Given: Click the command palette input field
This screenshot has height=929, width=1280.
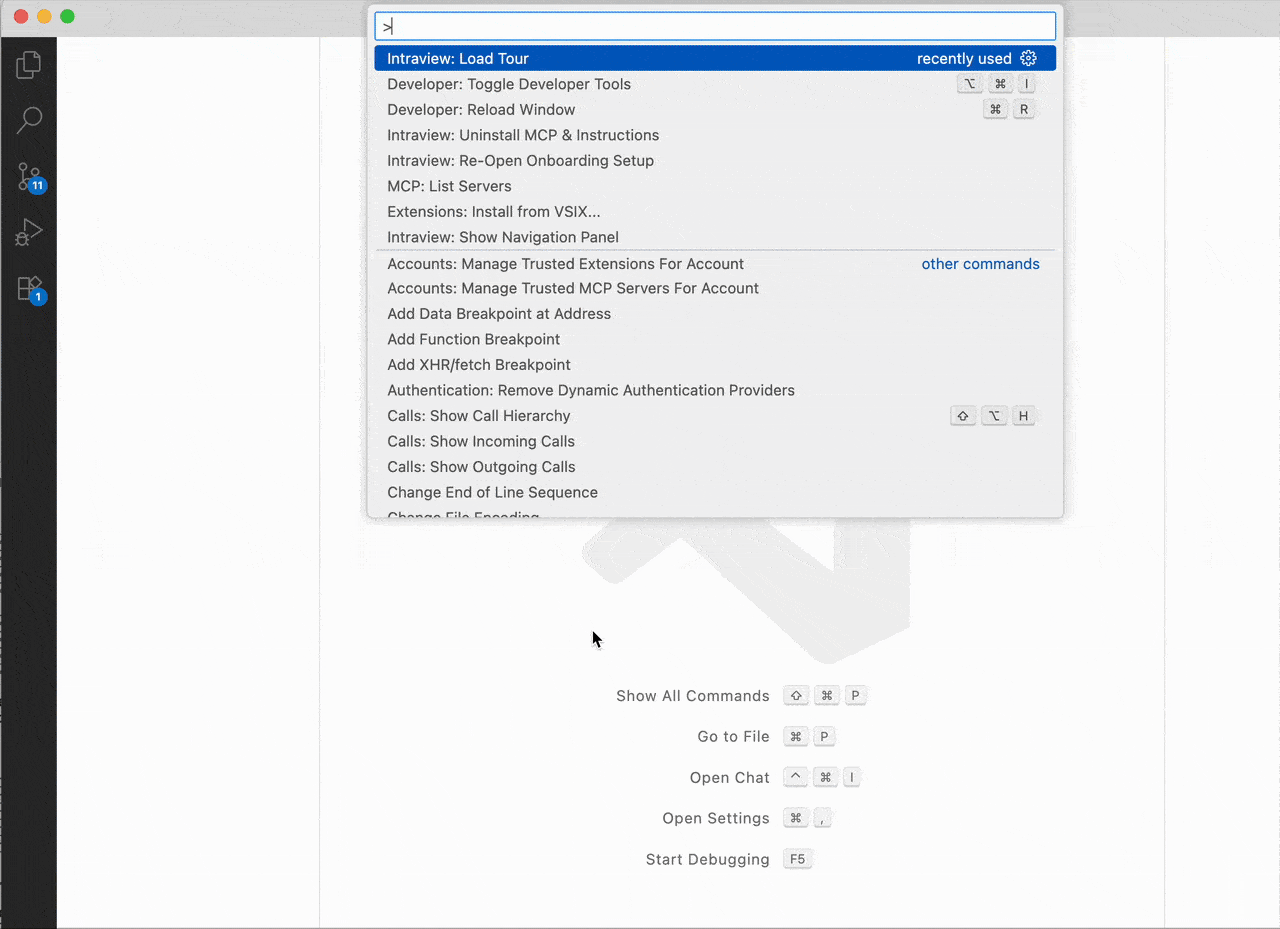Looking at the screenshot, I should pos(715,26).
